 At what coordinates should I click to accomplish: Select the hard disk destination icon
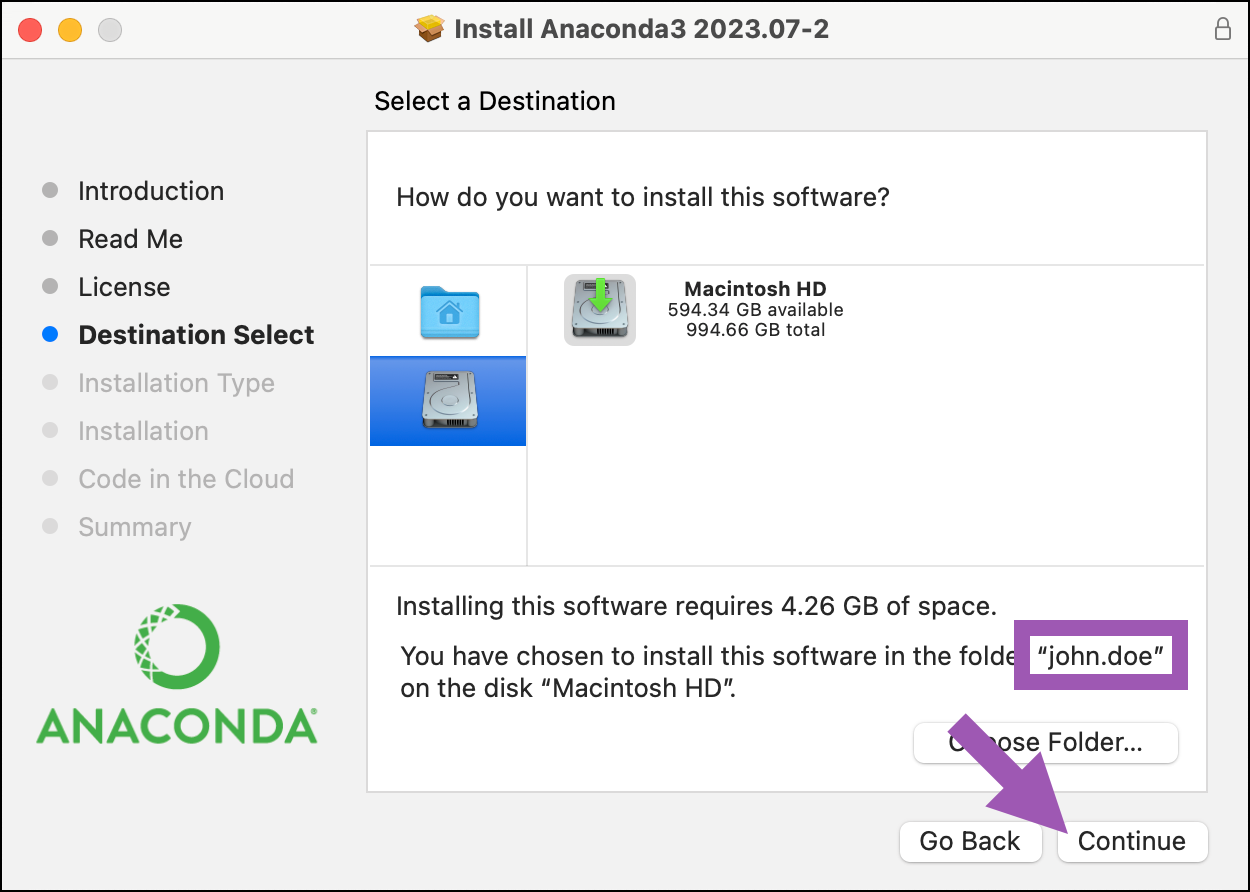pos(448,400)
